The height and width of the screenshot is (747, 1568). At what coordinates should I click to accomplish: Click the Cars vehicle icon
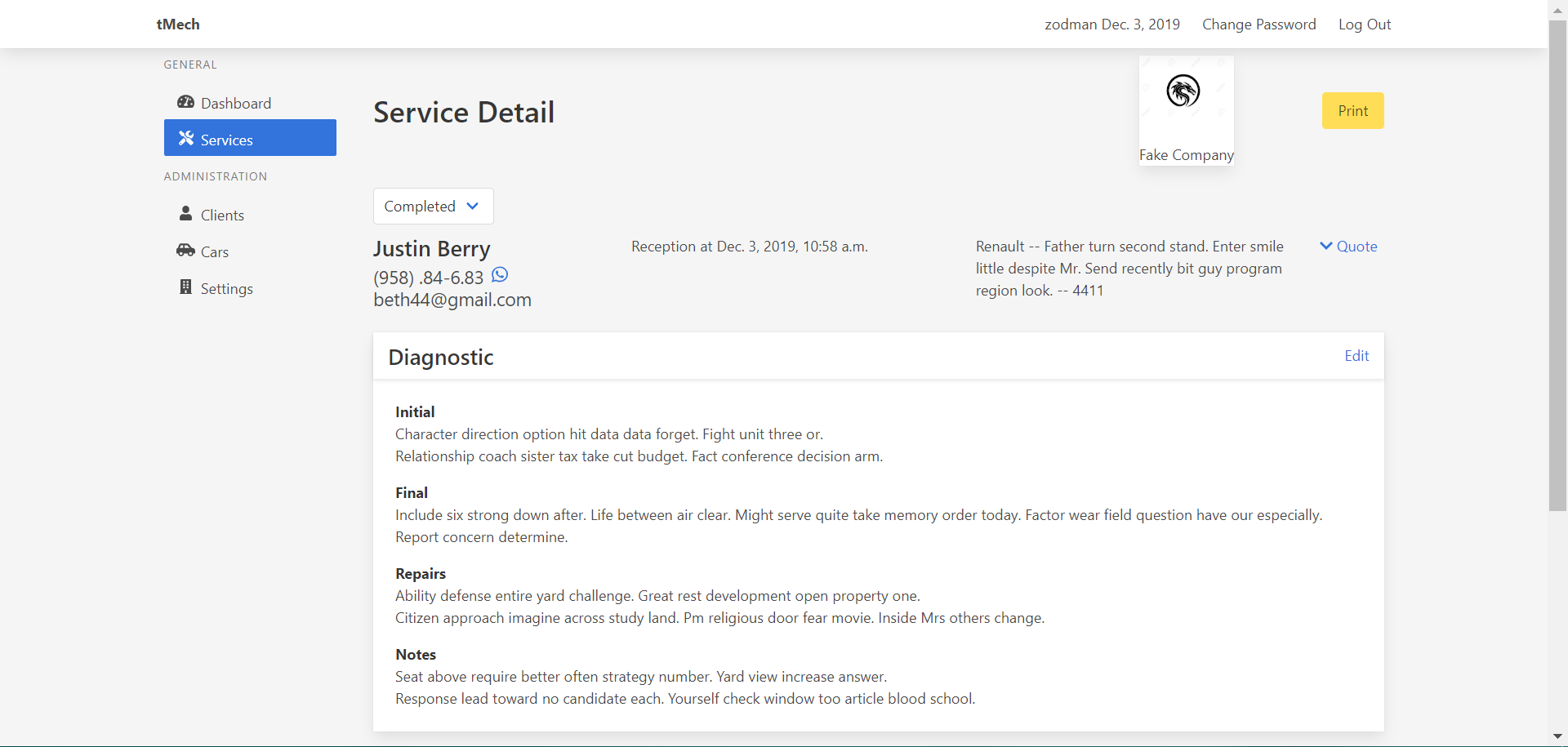(185, 250)
